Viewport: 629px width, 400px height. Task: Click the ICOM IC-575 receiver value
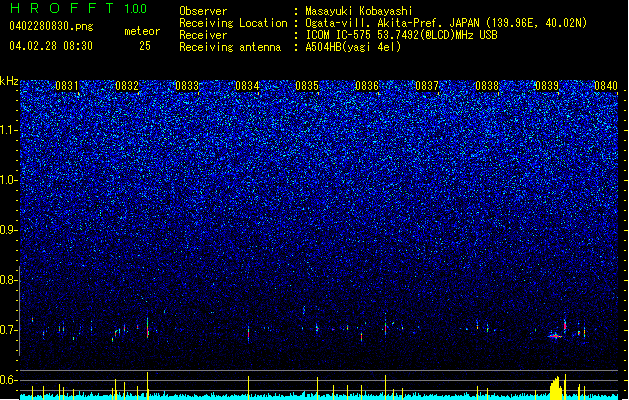point(401,35)
